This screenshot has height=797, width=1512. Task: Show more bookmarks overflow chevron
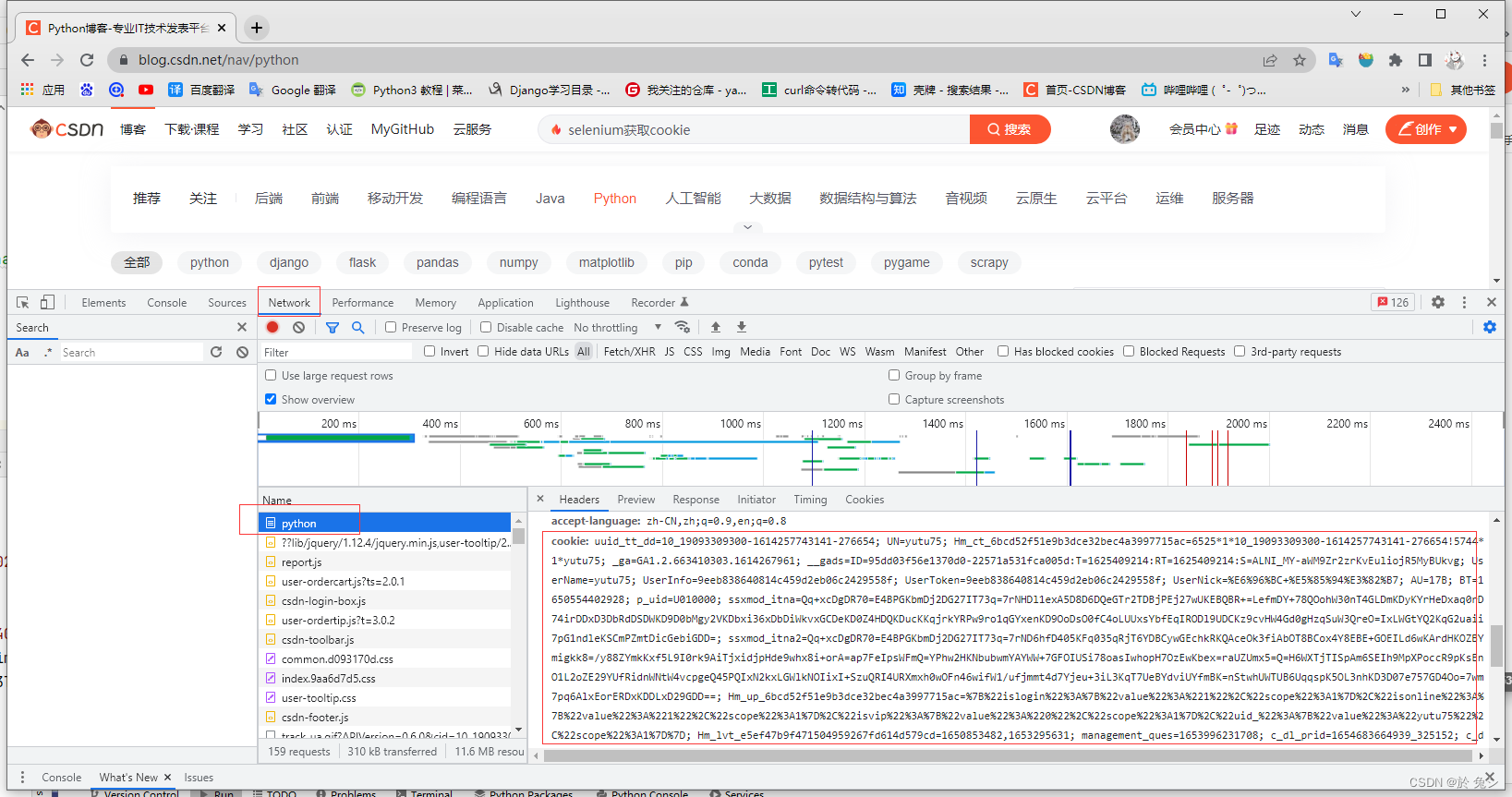(x=1406, y=90)
